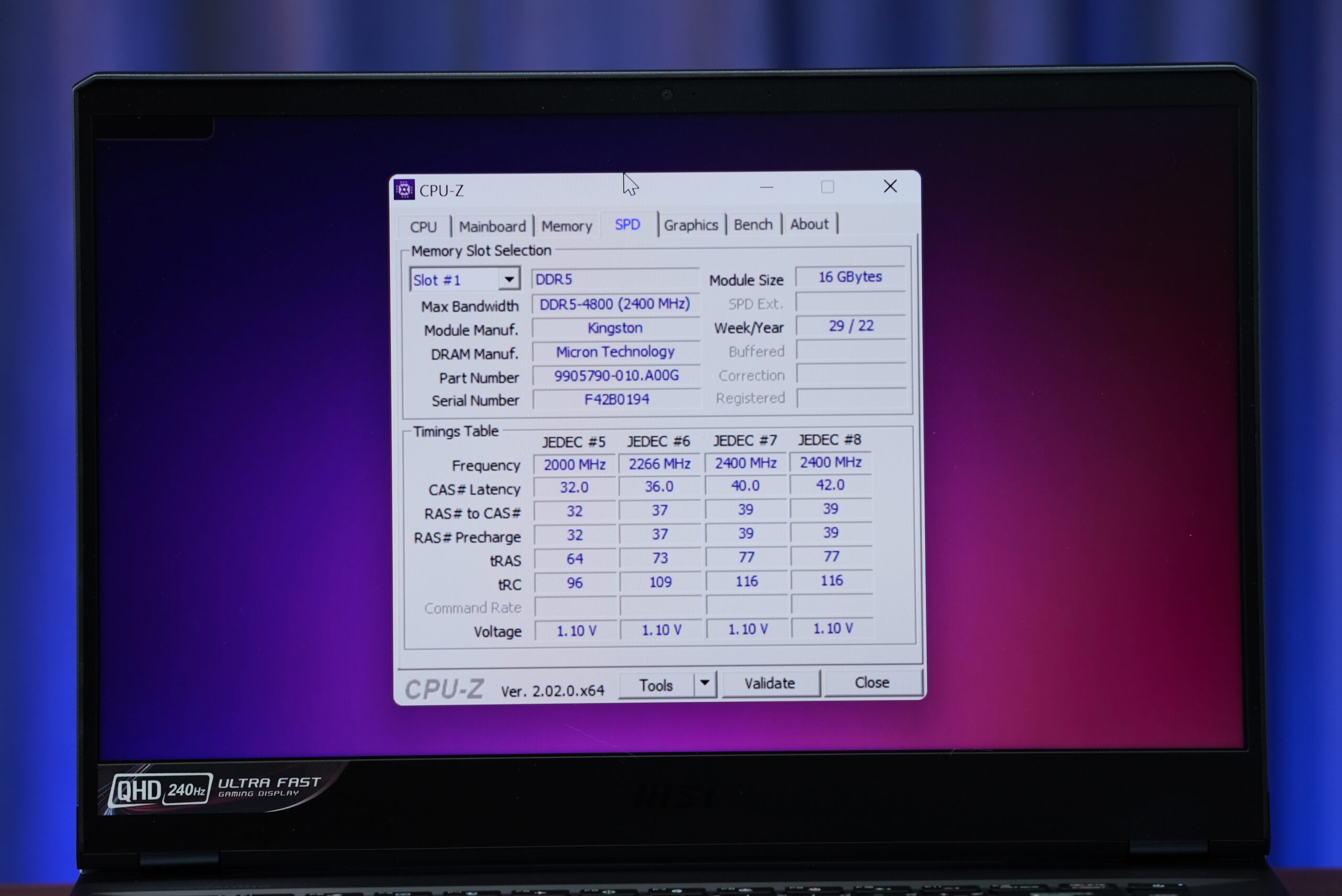Click the JEDEC #5 column header
This screenshot has height=896, width=1342.
[573, 442]
